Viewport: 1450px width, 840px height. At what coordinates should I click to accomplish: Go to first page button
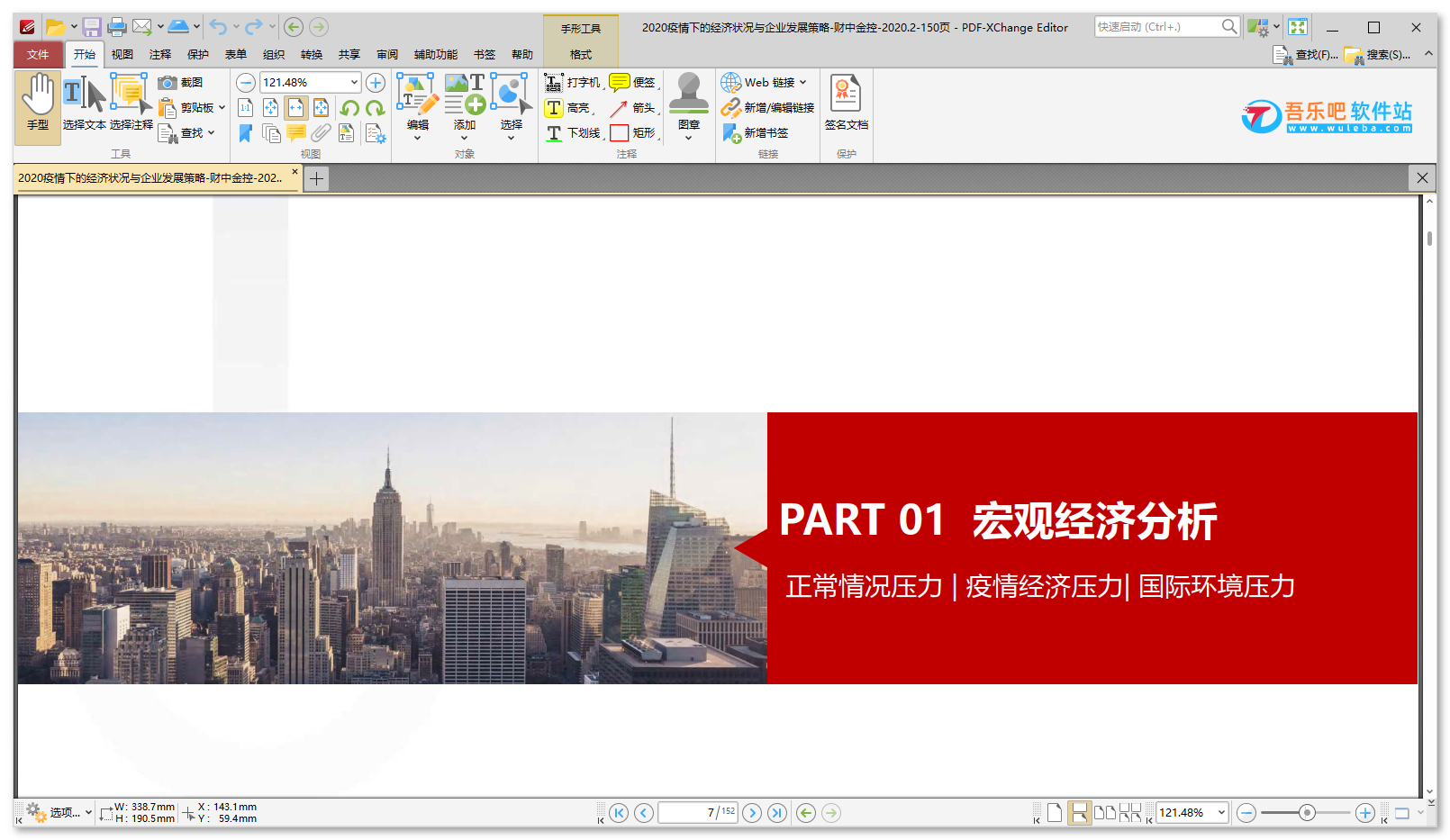point(619,813)
